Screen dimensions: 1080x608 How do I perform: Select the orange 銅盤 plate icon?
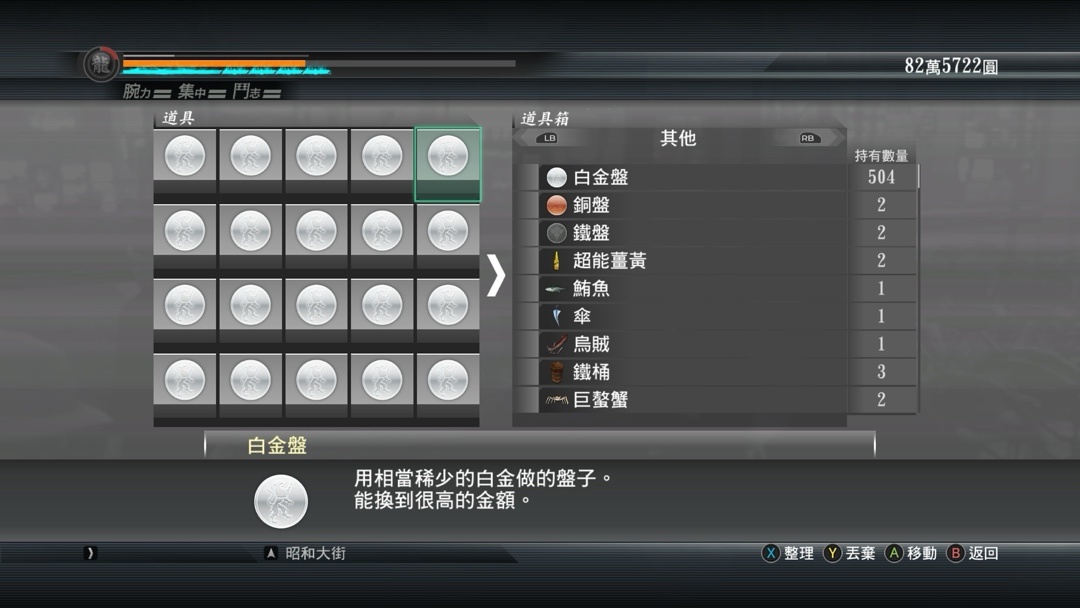click(x=557, y=205)
